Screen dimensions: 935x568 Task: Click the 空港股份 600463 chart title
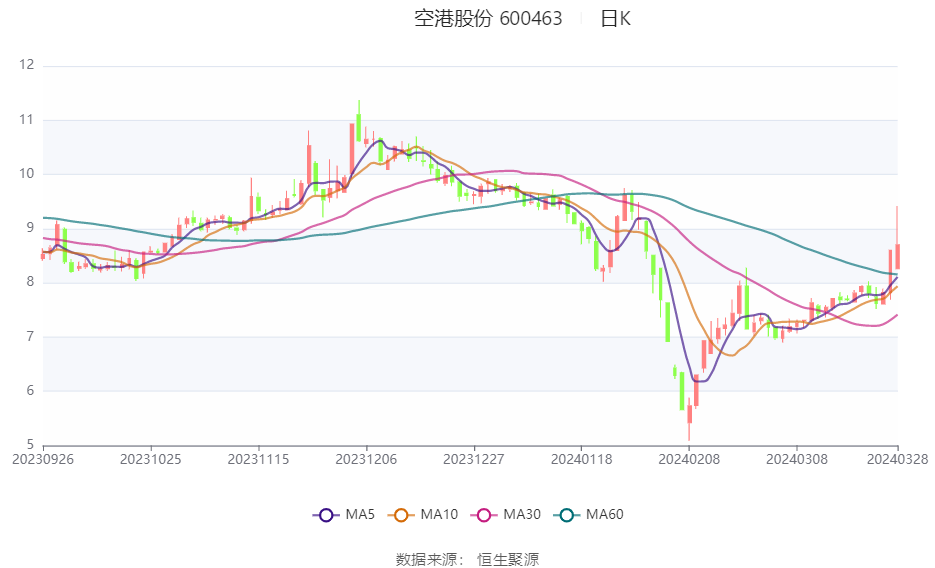pyautogui.click(x=488, y=19)
